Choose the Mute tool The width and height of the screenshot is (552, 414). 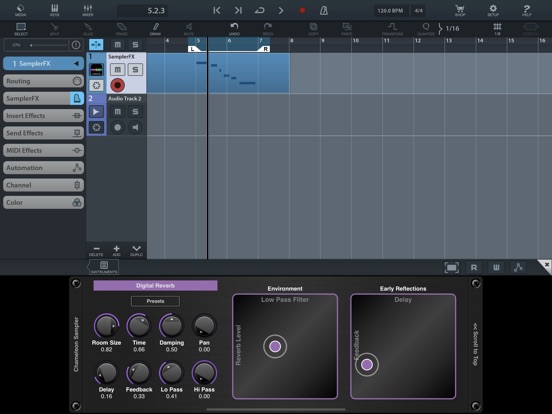coord(189,29)
